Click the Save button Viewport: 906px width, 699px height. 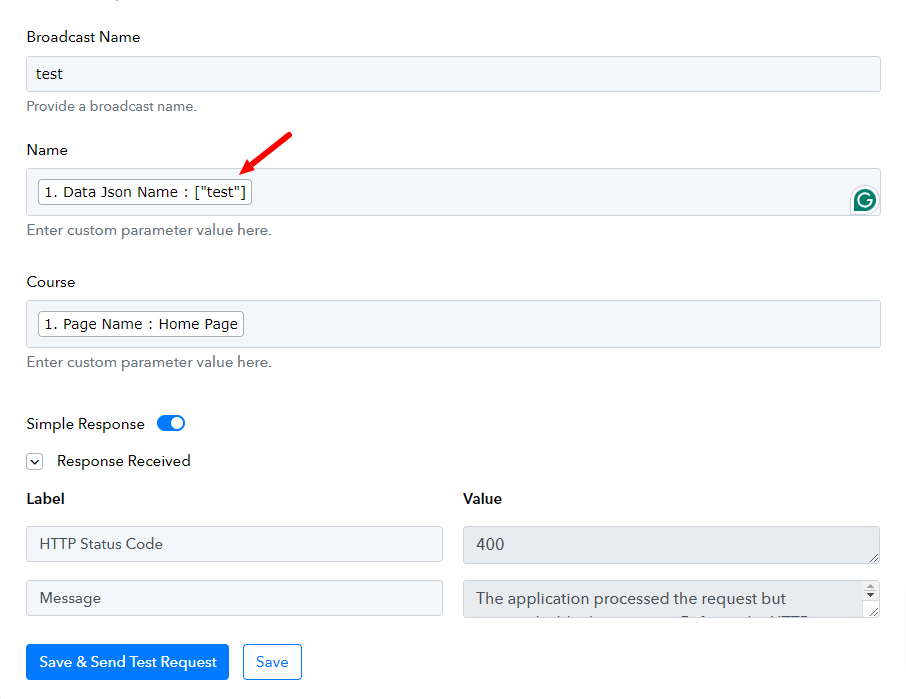pyautogui.click(x=272, y=662)
